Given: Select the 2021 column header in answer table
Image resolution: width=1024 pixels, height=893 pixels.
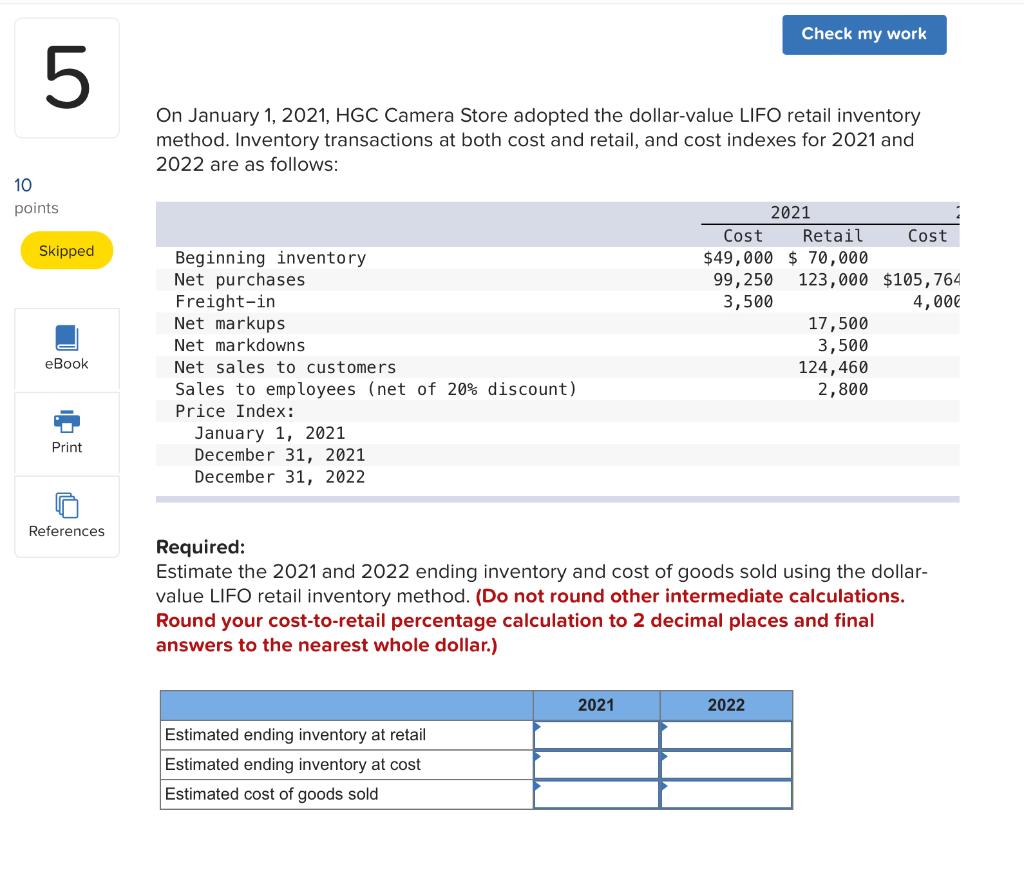Looking at the screenshot, I should (x=597, y=705).
